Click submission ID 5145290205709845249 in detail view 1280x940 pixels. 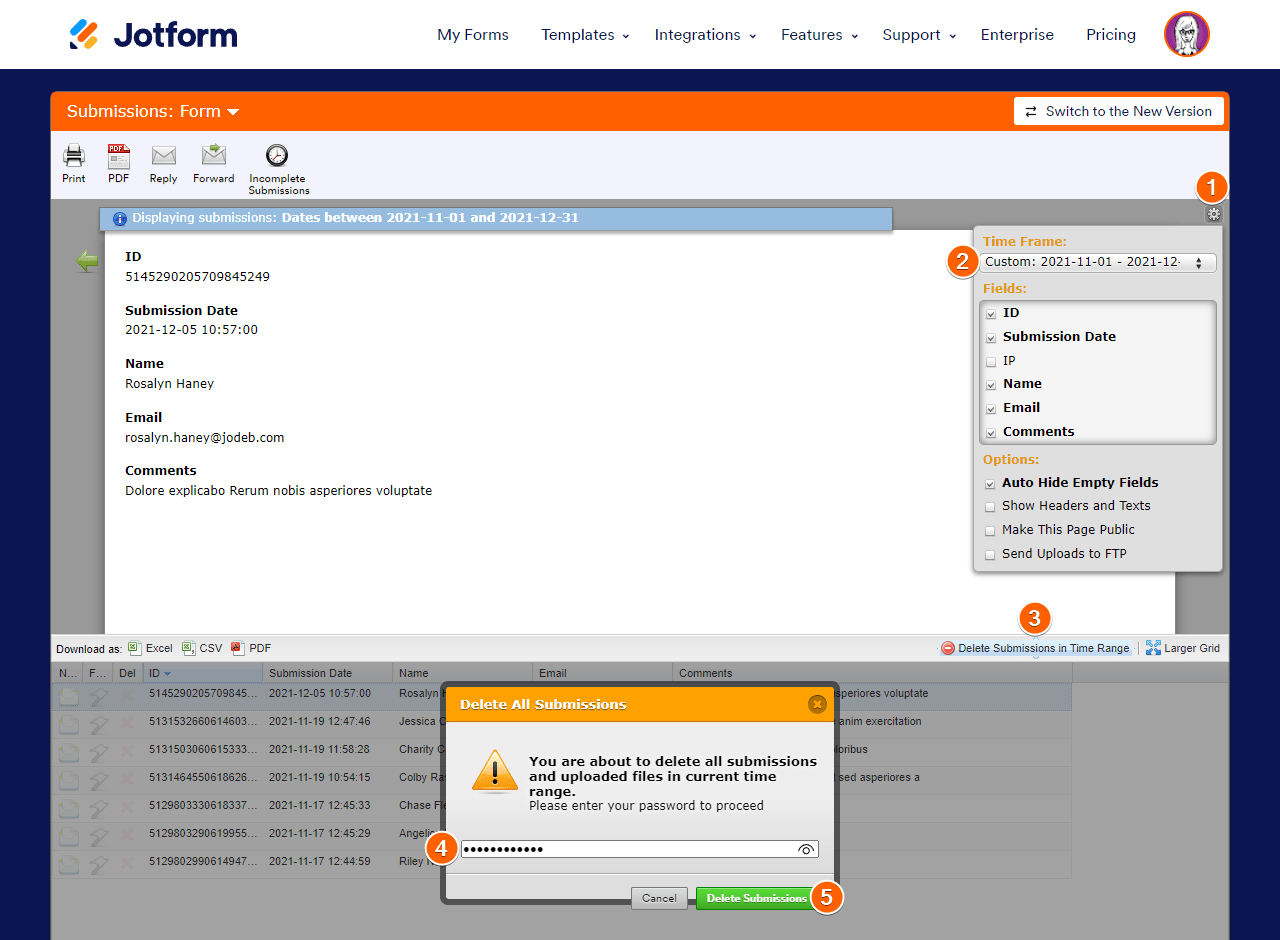pos(197,276)
